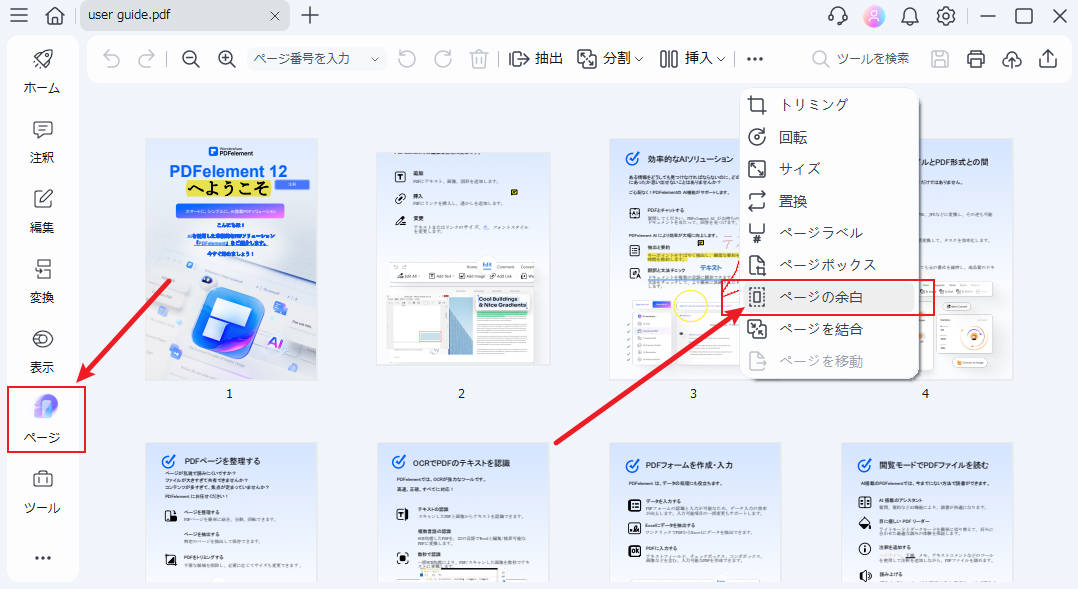Zoom out using the magnifier icon
Image resolution: width=1078 pixels, height=589 pixels.
tap(190, 58)
